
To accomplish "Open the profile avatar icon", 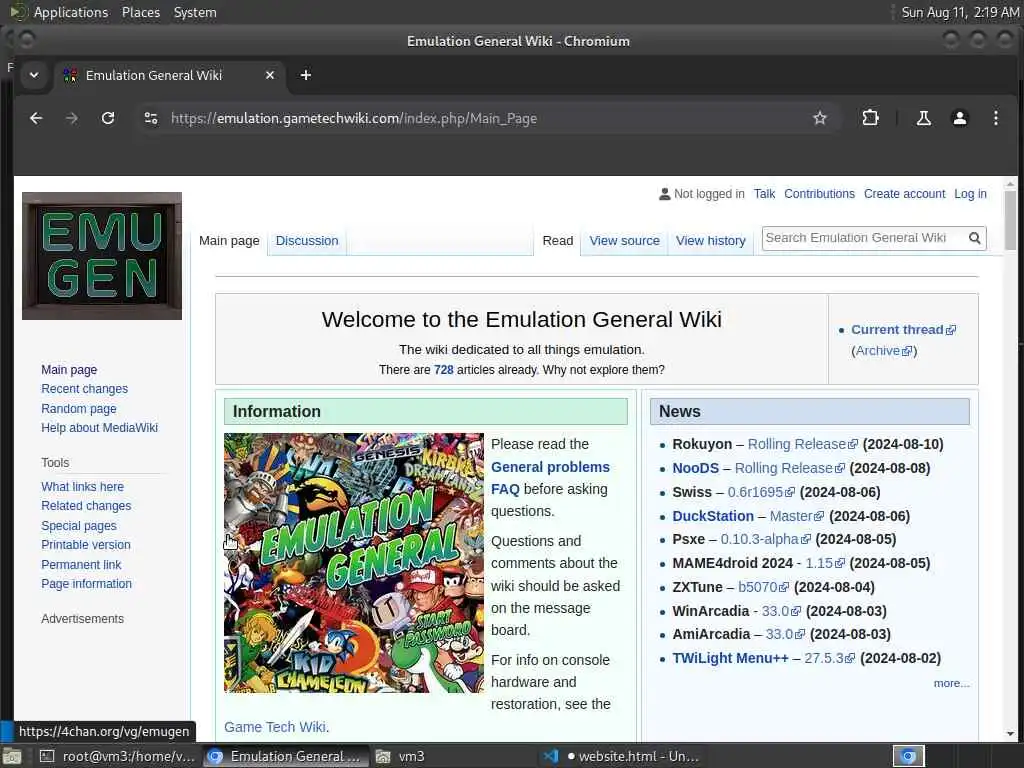I will click(959, 118).
